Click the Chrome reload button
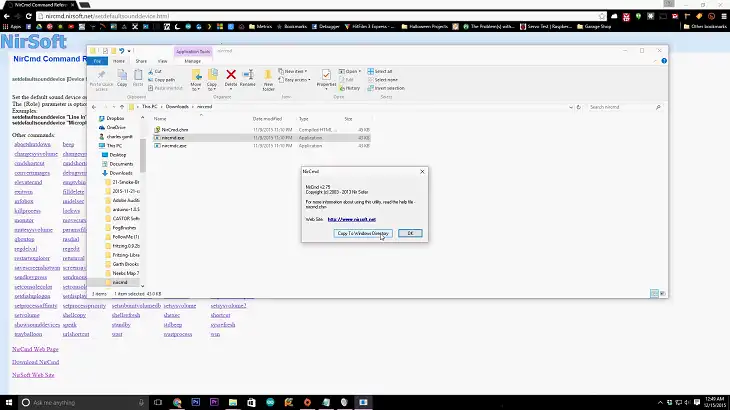This screenshot has height=410, width=730. click(28, 16)
